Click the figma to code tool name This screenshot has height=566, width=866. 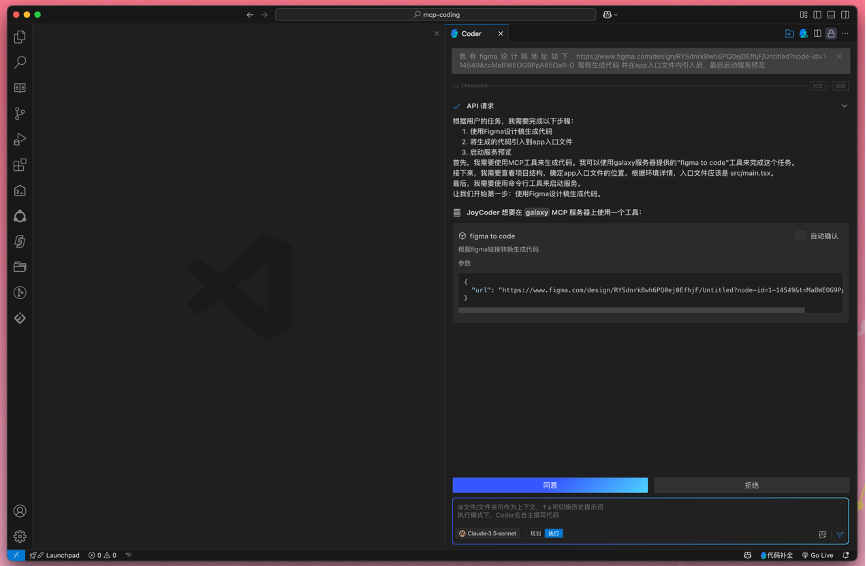(x=492, y=236)
